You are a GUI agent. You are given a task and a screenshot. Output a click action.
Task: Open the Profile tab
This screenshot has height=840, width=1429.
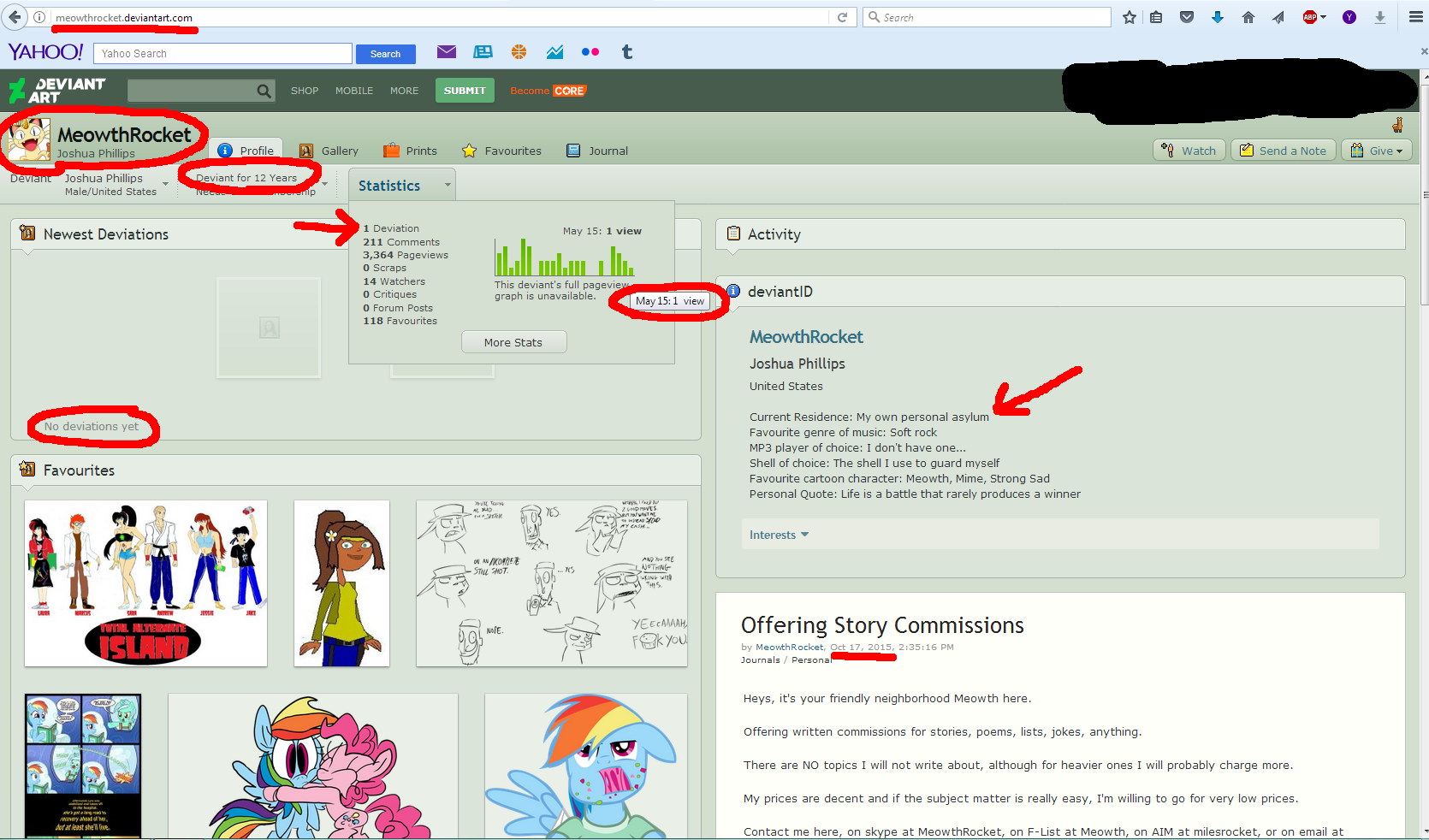tap(246, 151)
